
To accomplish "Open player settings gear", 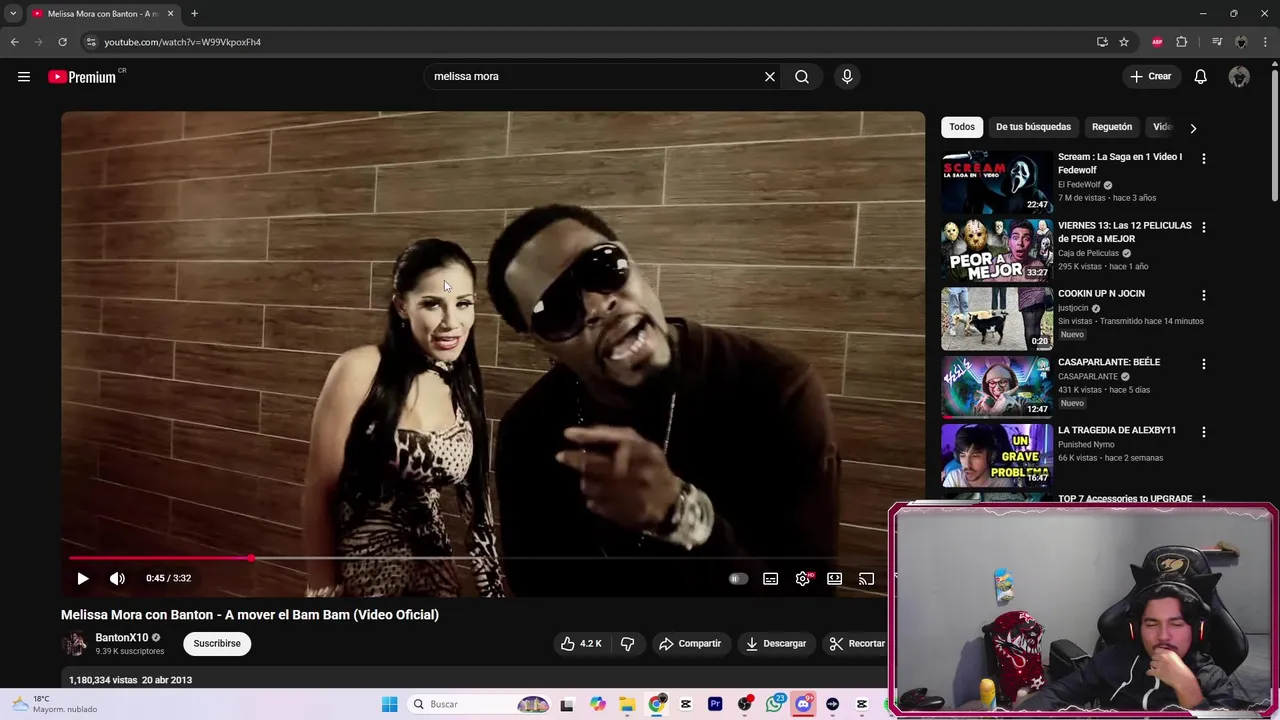I will 803,578.
